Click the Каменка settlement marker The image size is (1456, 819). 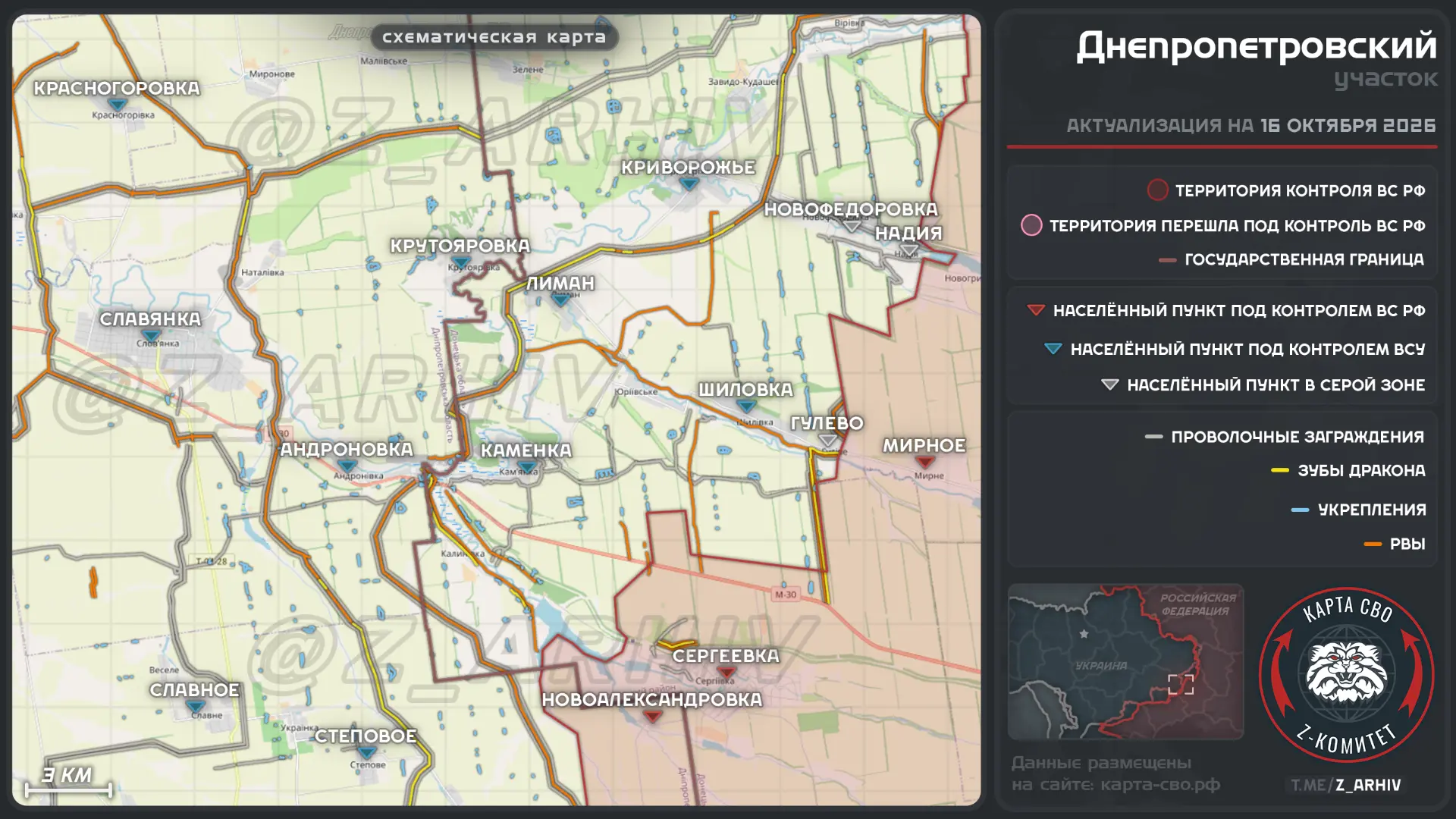pyautogui.click(x=526, y=467)
